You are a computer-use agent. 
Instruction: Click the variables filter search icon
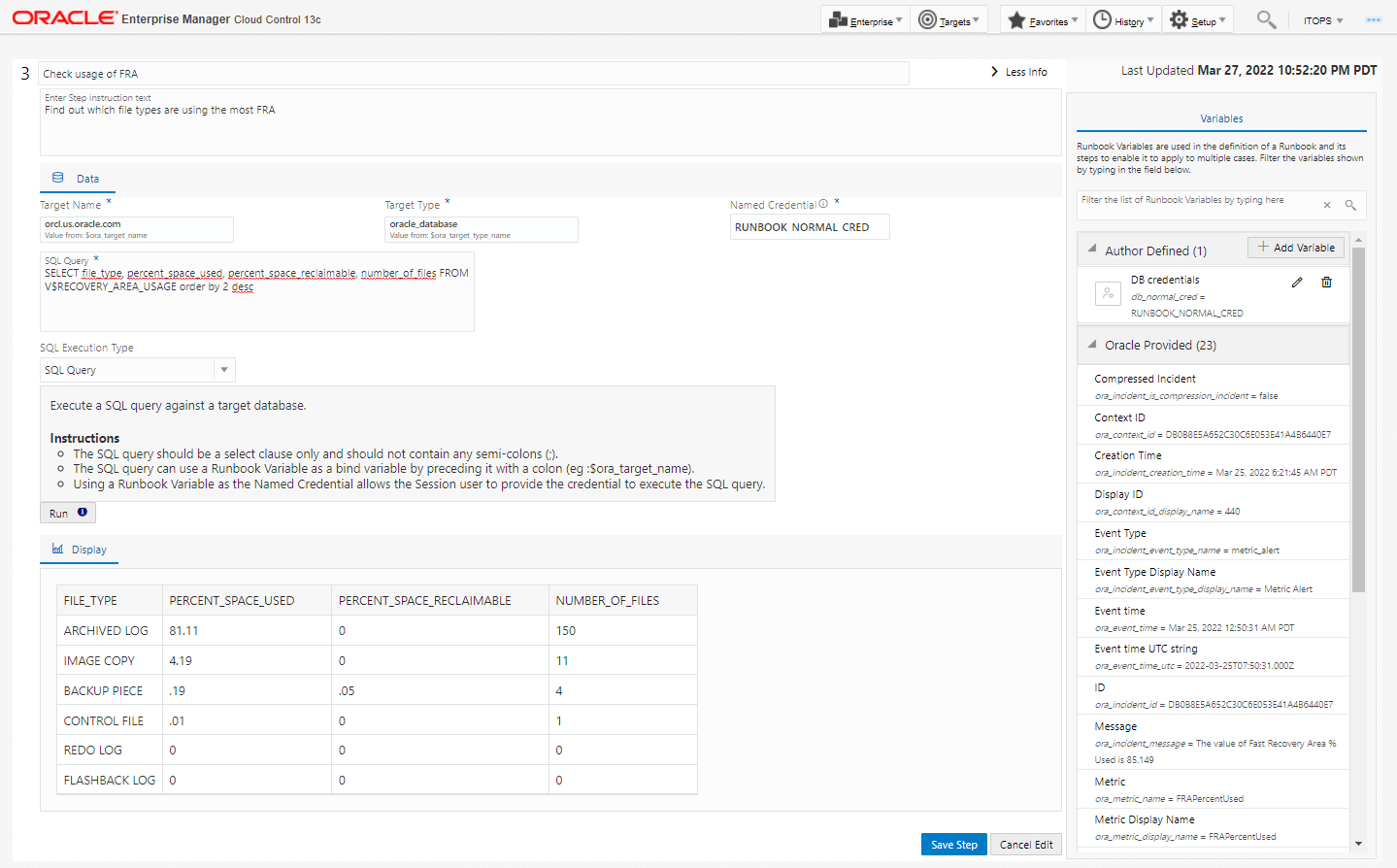point(1350,205)
